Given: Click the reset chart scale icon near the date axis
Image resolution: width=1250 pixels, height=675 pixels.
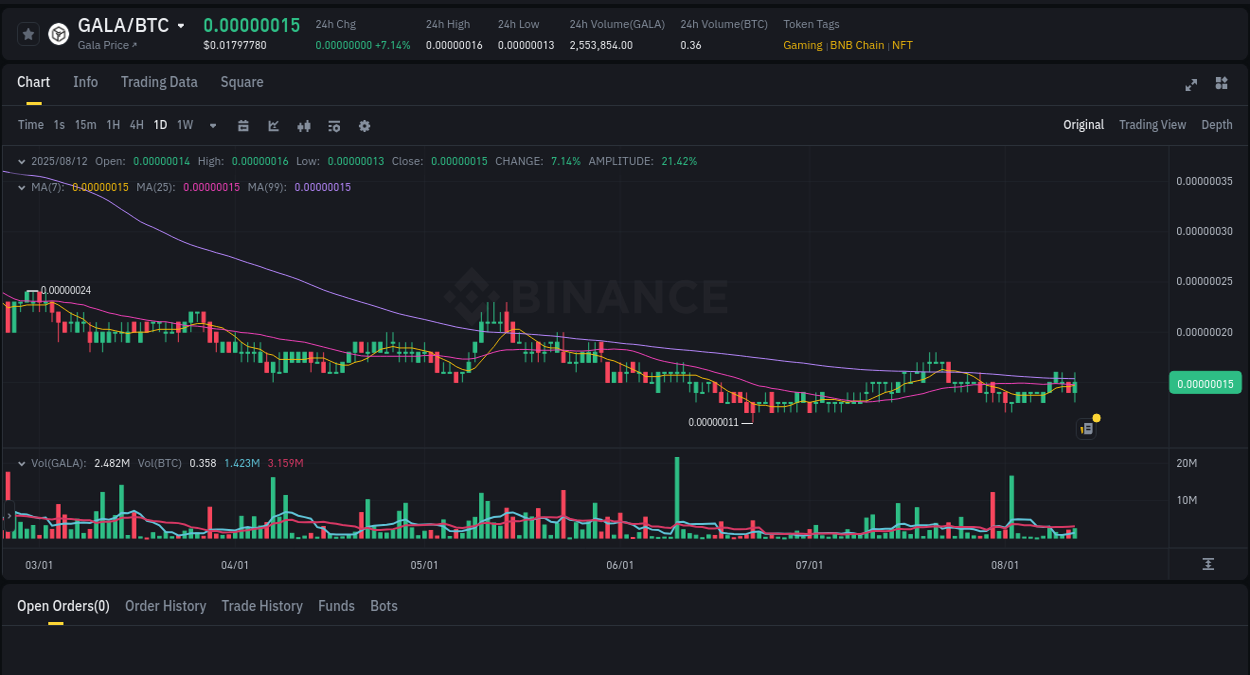Looking at the screenshot, I should (1208, 564).
